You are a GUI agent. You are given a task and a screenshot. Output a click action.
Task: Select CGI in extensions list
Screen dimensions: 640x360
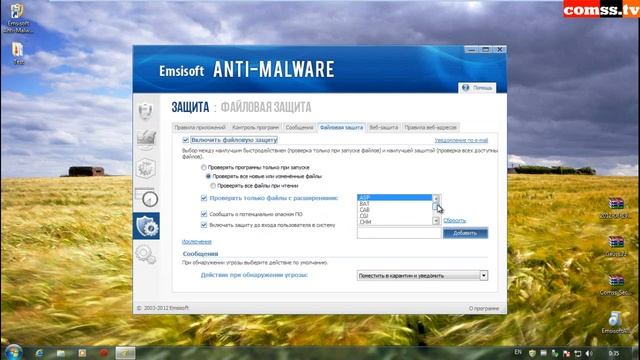pos(394,216)
